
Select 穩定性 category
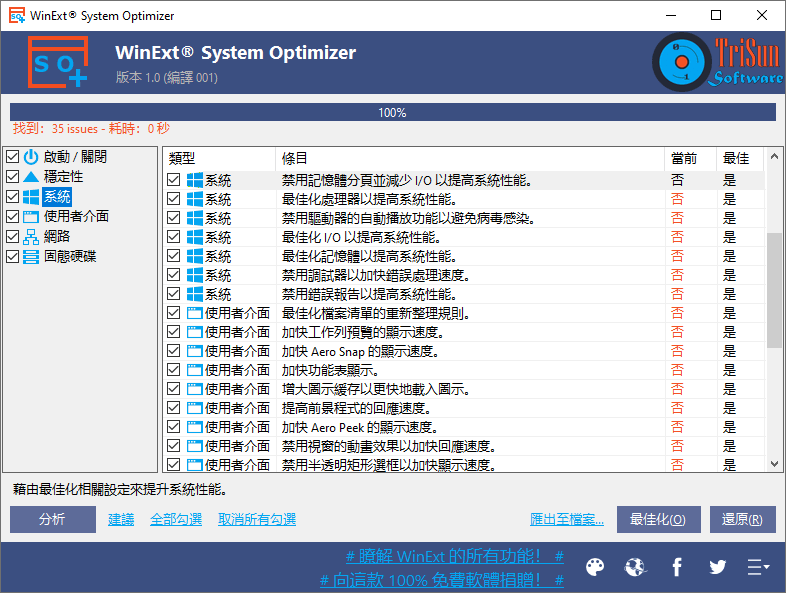pyautogui.click(x=63, y=176)
